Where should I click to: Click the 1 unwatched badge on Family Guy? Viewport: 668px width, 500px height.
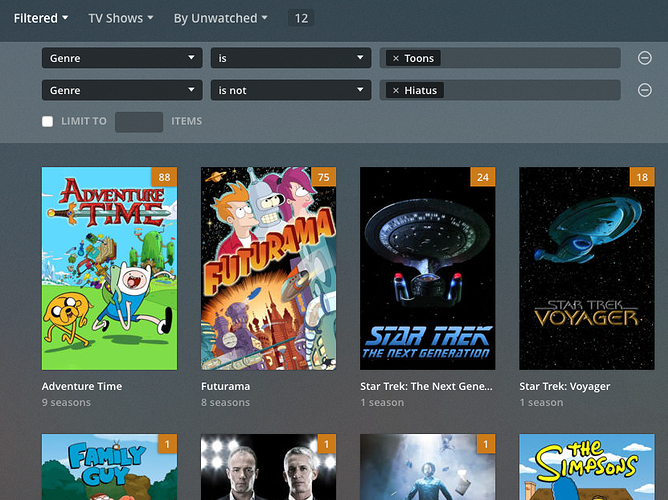click(x=167, y=444)
